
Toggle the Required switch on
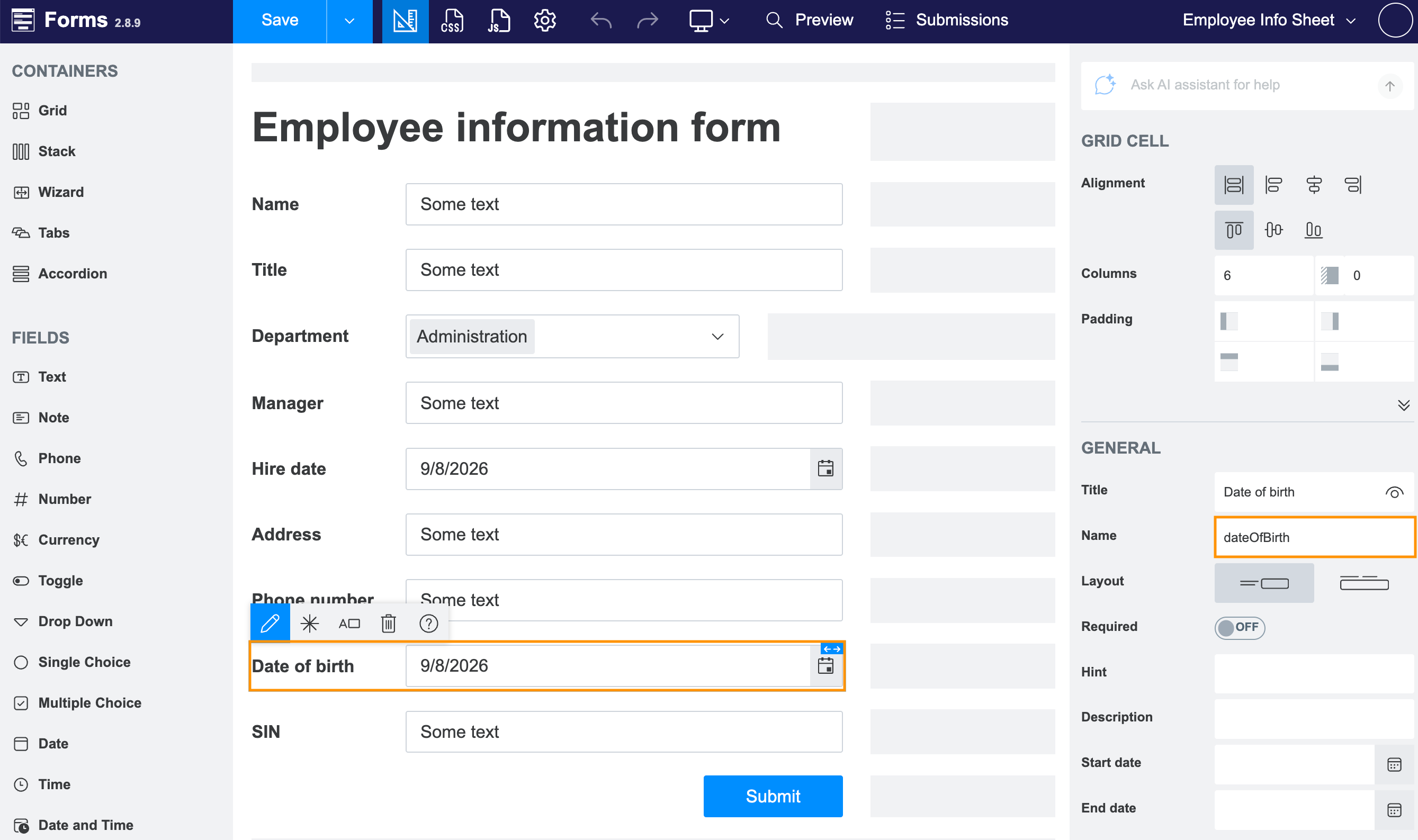[1240, 628]
